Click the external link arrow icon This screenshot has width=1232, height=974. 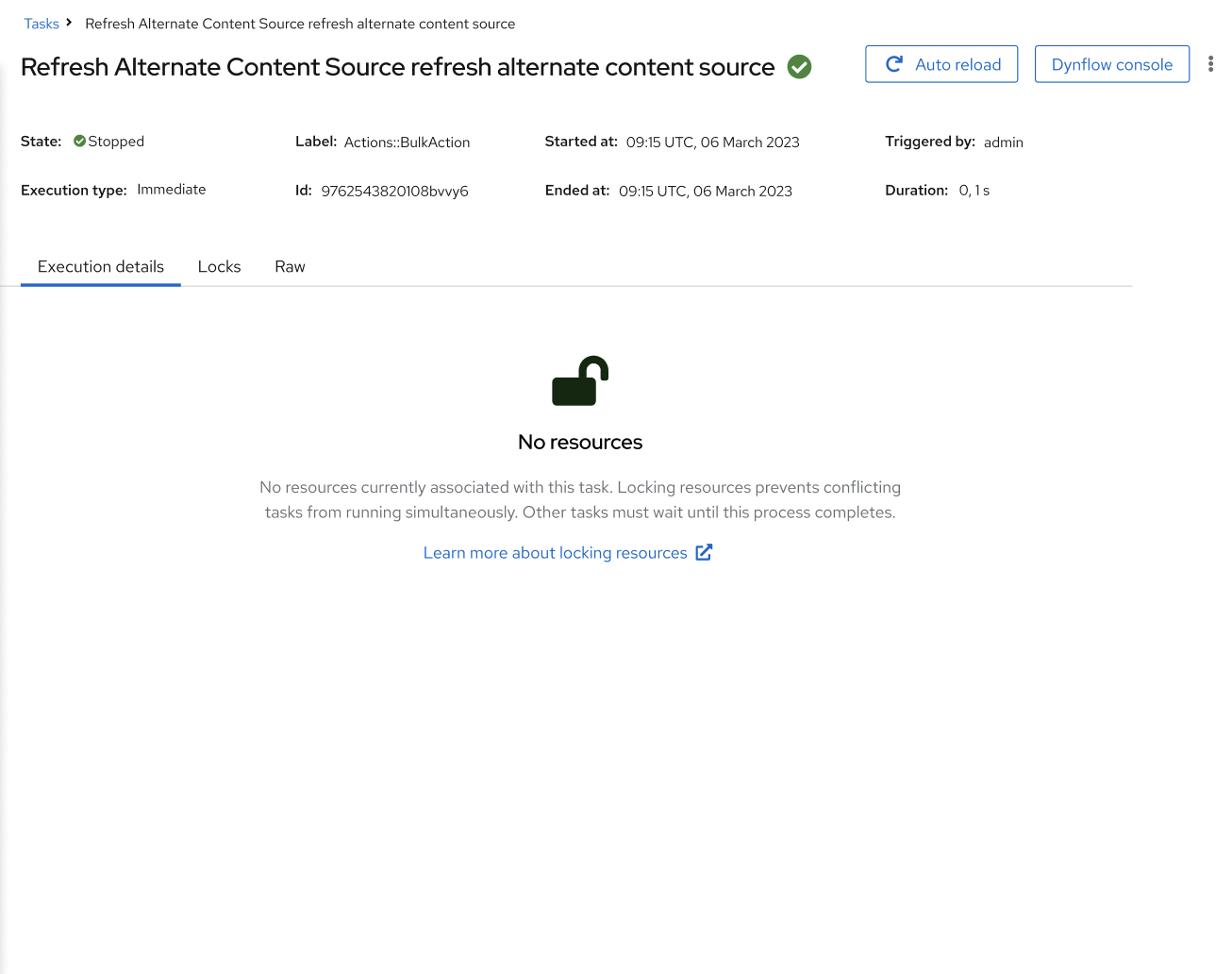click(x=704, y=552)
